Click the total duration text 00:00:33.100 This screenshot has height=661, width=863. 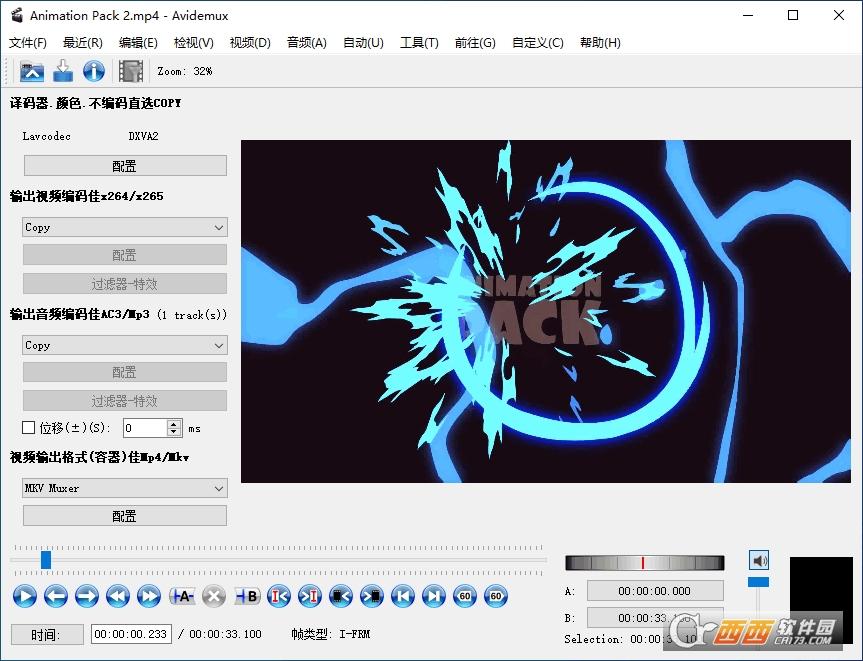tap(225, 635)
